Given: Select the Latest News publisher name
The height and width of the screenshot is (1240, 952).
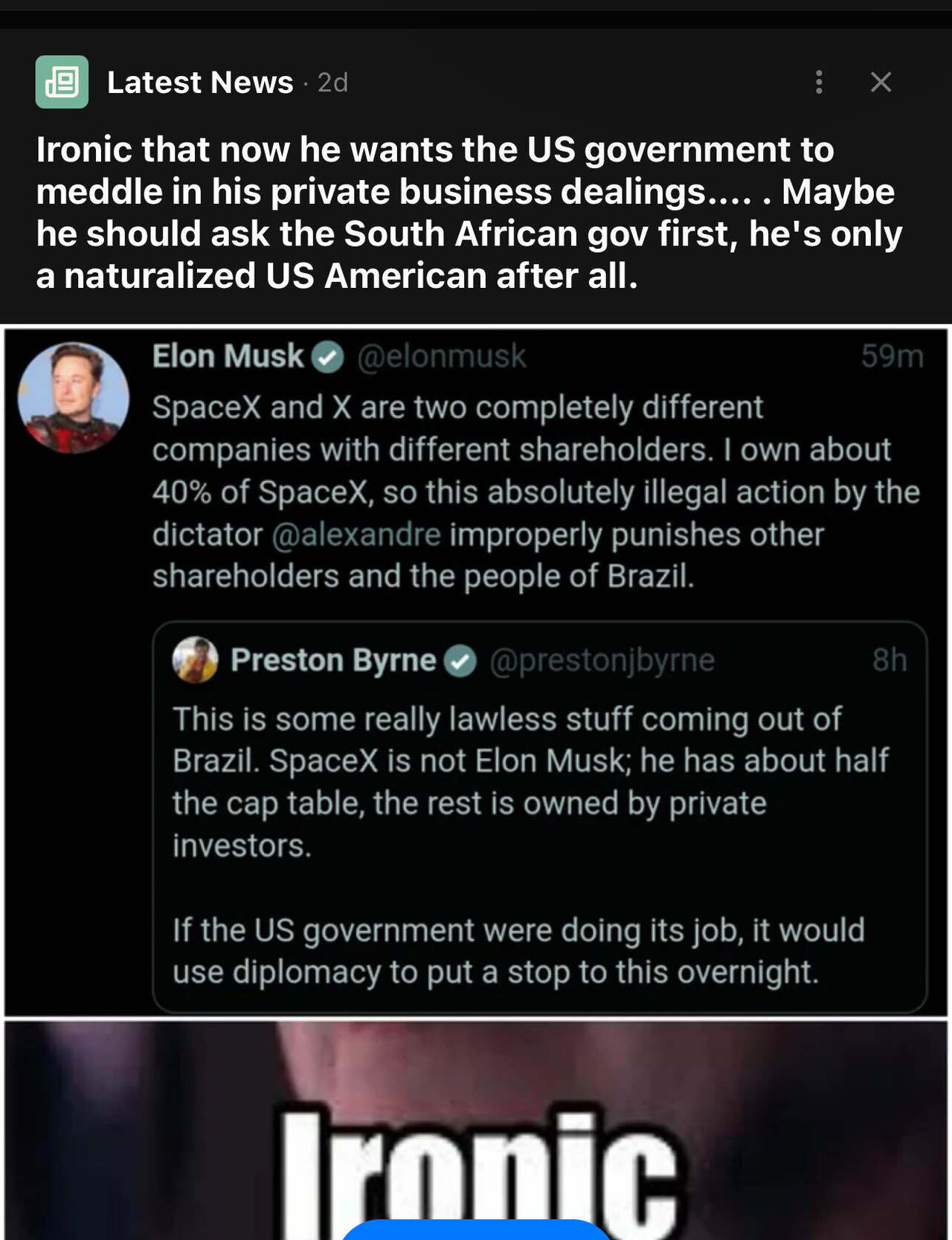Looking at the screenshot, I should (x=199, y=82).
